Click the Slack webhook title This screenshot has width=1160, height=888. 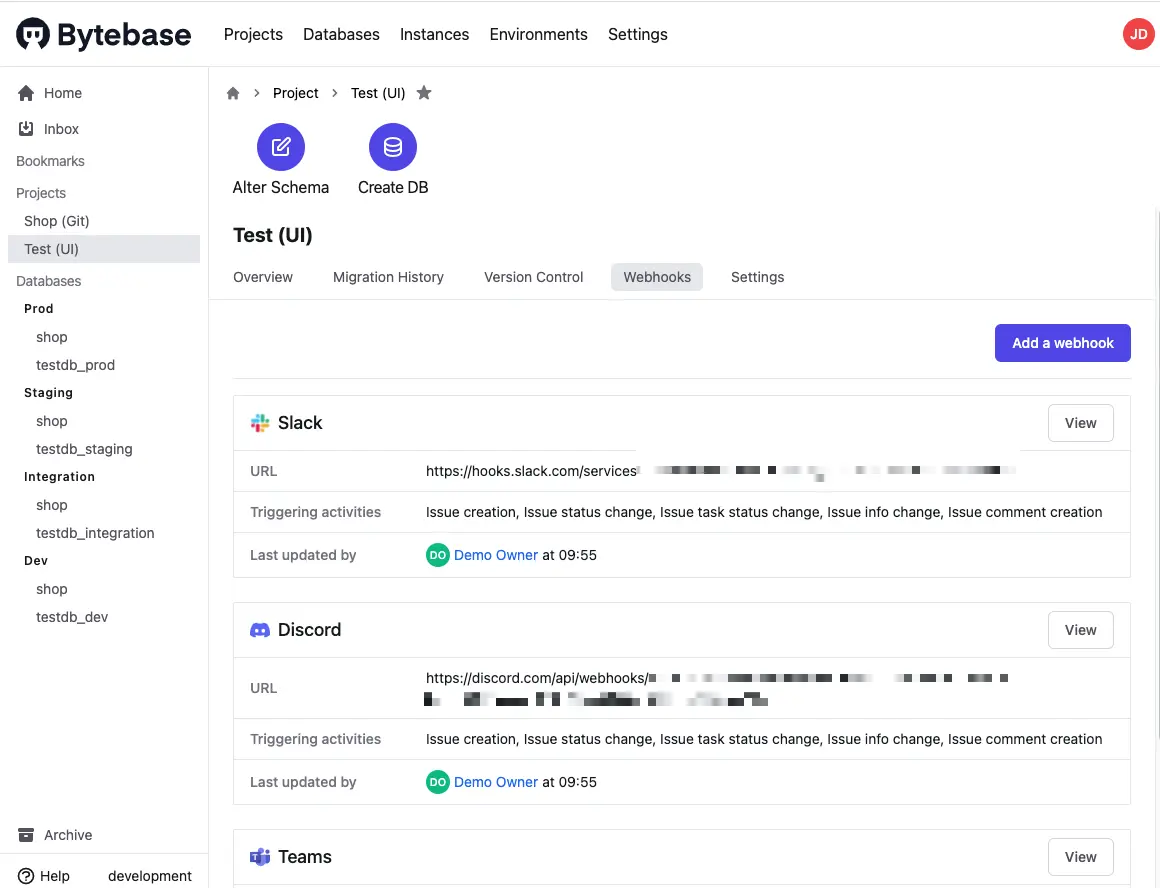300,423
